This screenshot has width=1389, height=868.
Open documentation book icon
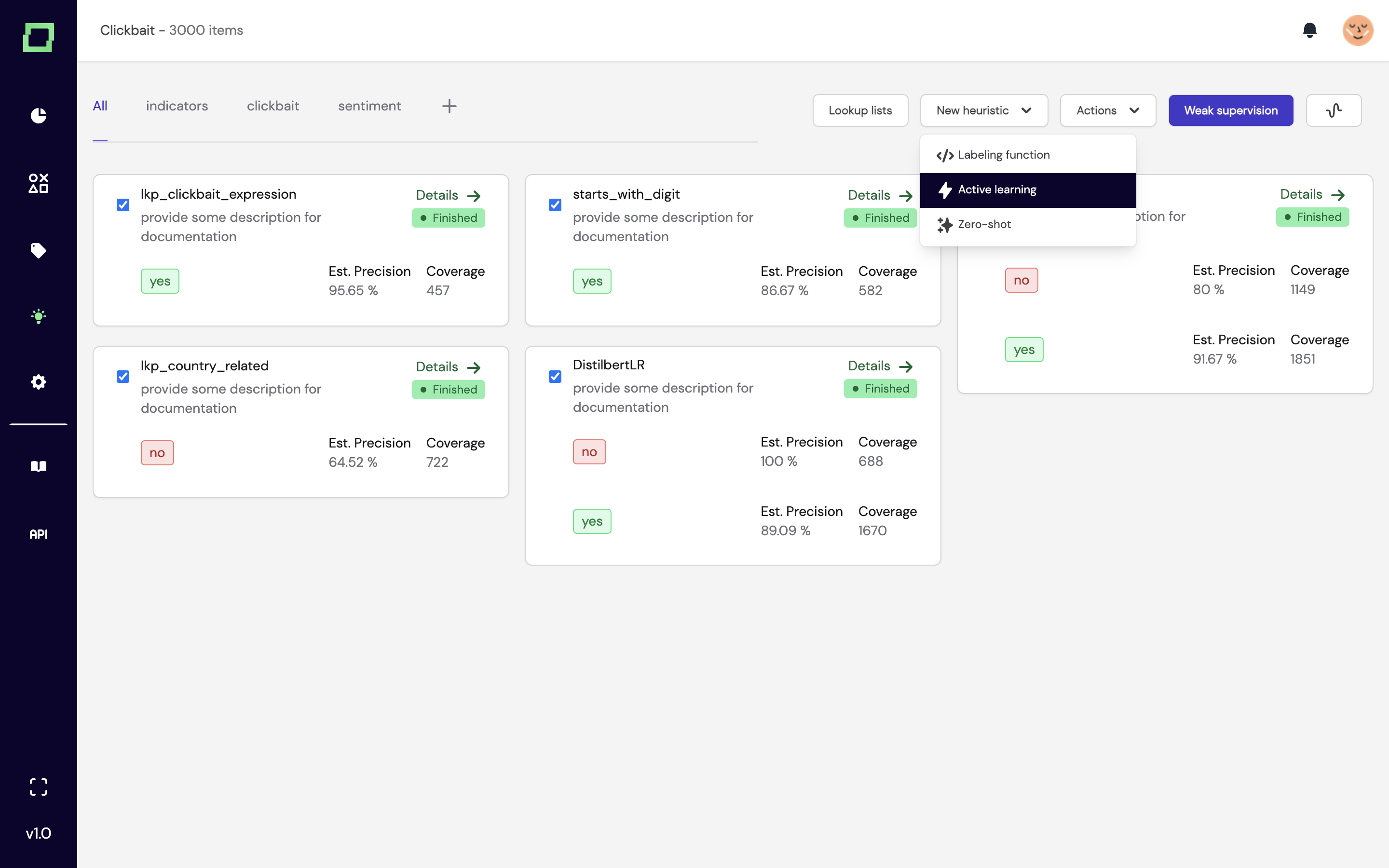pos(39,466)
